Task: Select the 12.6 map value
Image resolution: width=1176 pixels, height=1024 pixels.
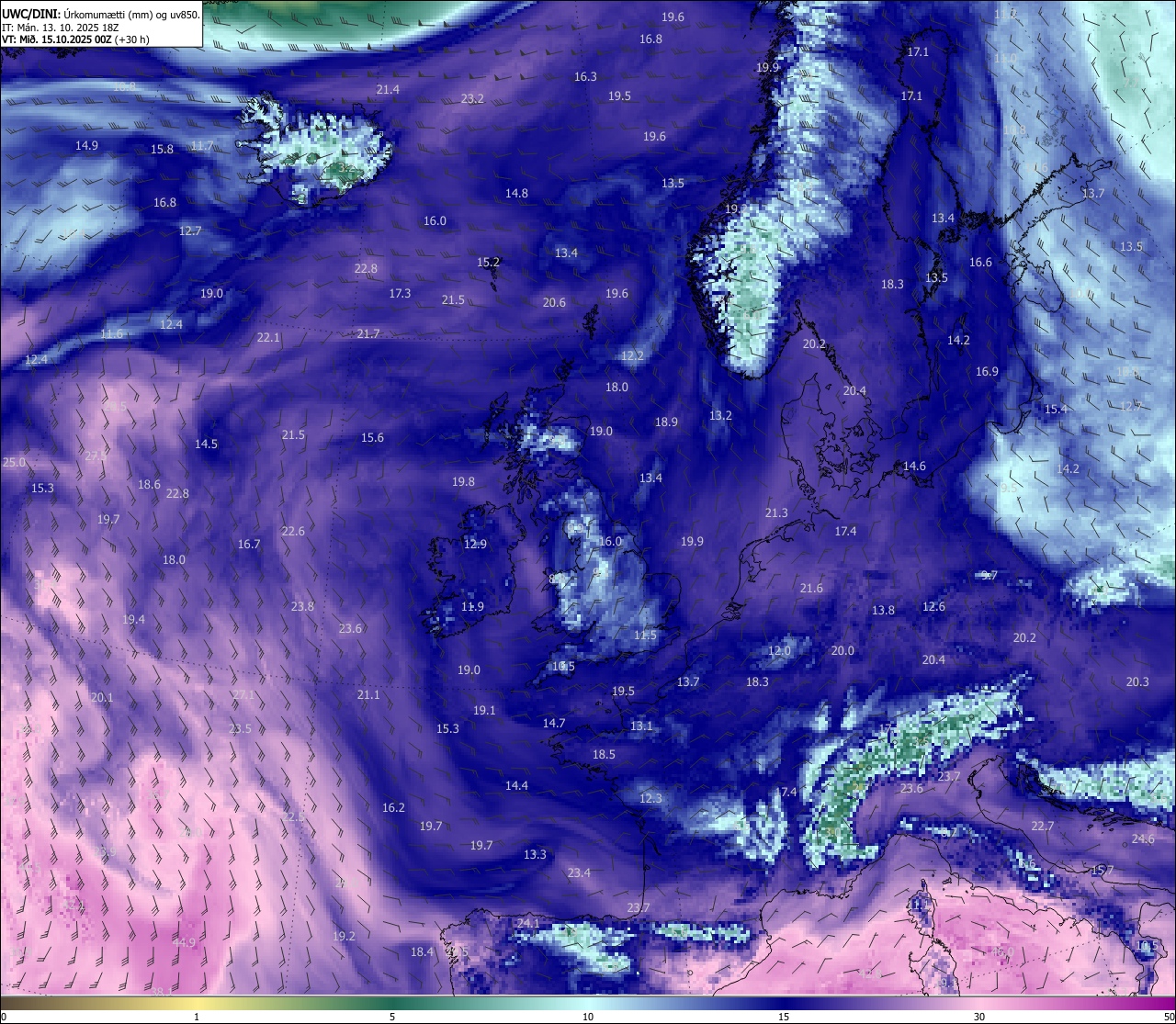Action: 933,606
